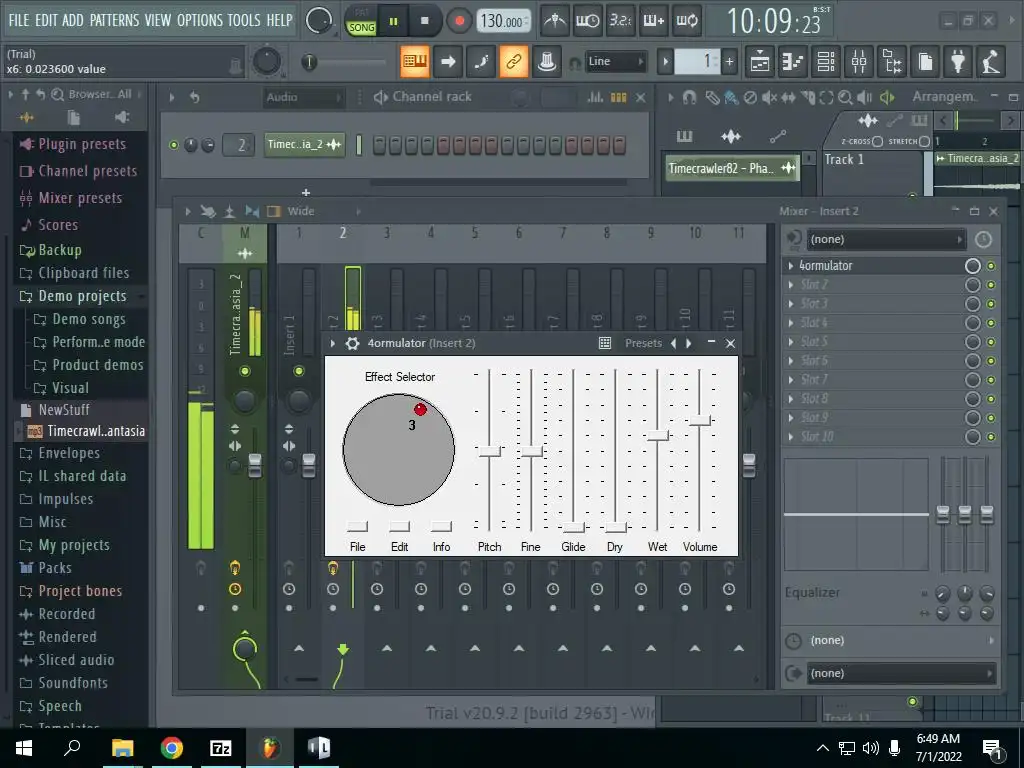Image resolution: width=1024 pixels, height=768 pixels.
Task: Click the metronome icon
Action: tap(555, 21)
